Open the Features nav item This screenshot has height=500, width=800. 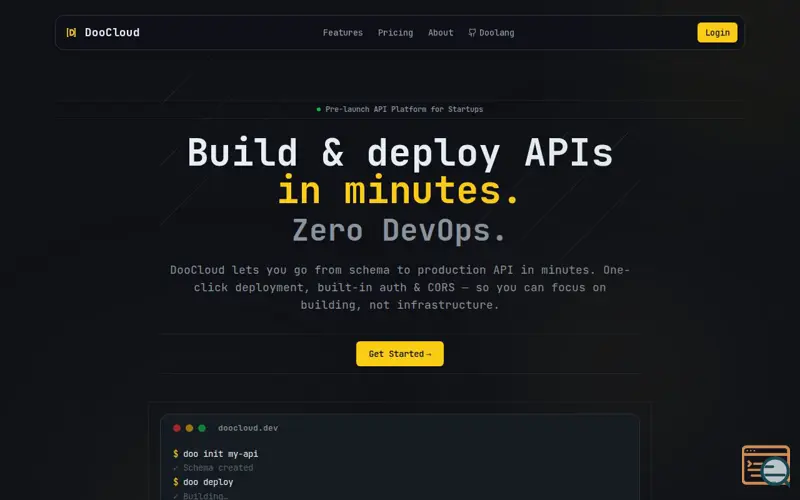343,33
